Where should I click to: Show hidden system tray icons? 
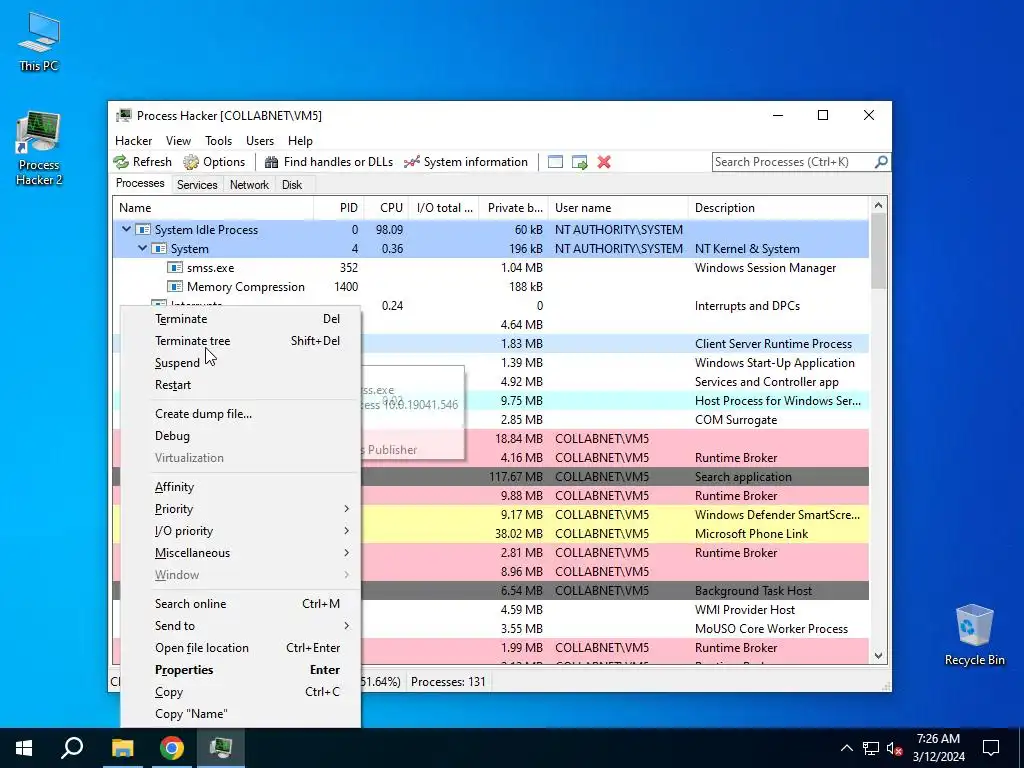pyautogui.click(x=846, y=748)
